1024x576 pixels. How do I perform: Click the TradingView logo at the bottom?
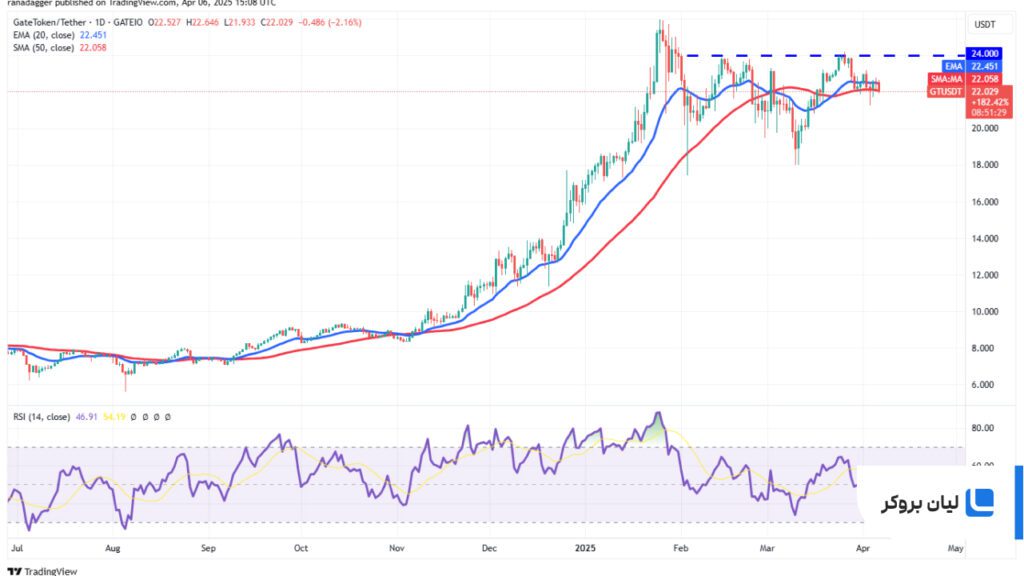pos(42,571)
